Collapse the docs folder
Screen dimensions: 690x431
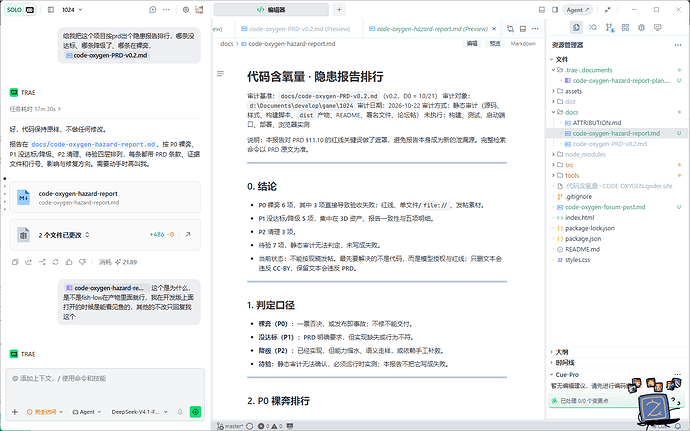pos(572,112)
